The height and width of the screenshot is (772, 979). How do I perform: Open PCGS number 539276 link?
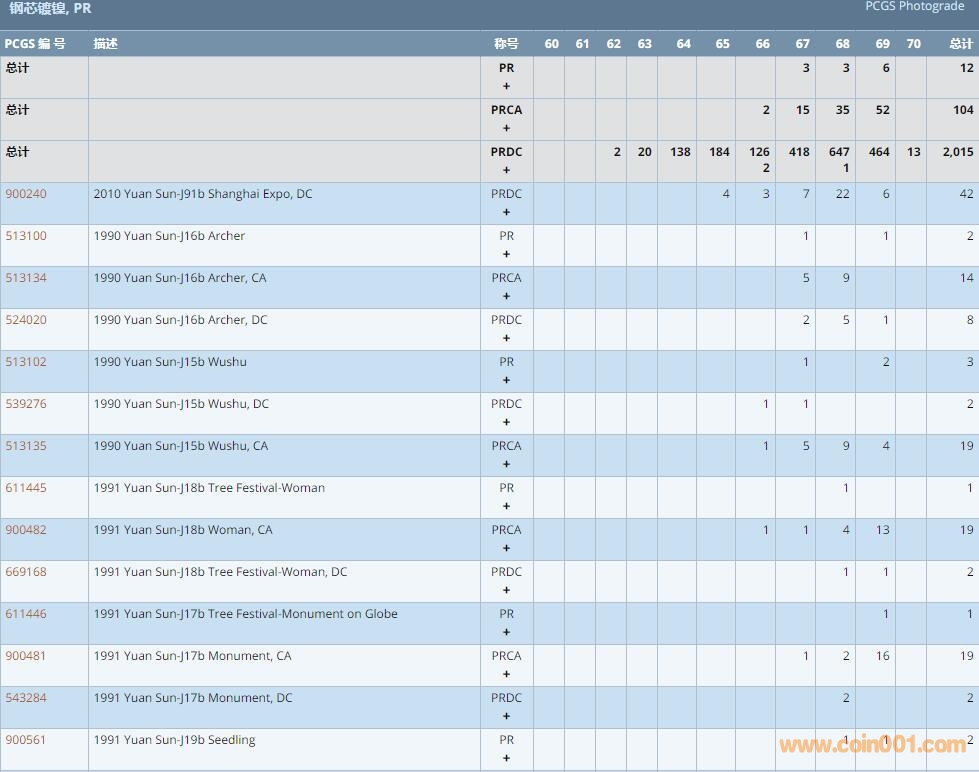tap(26, 404)
